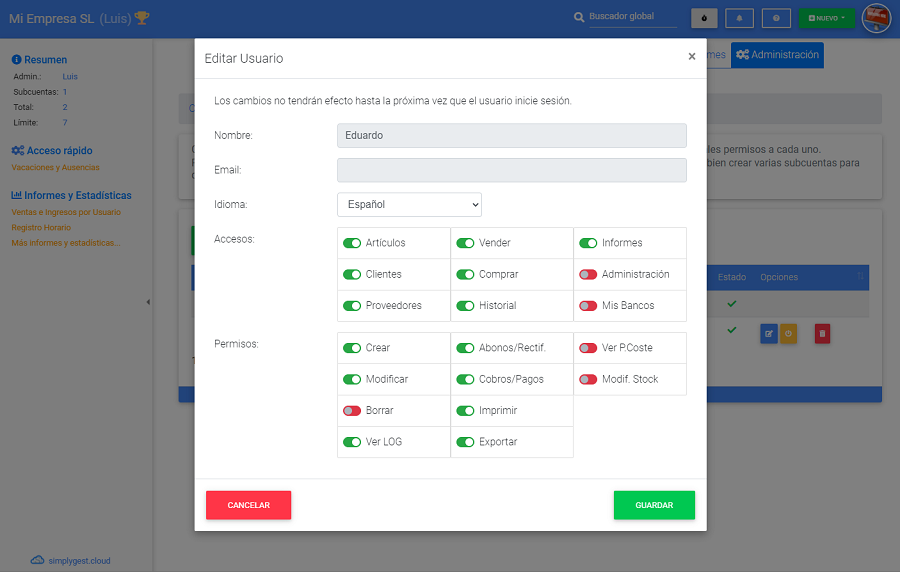The height and width of the screenshot is (572, 900).
Task: Enable the Administración access toggle
Action: point(588,274)
